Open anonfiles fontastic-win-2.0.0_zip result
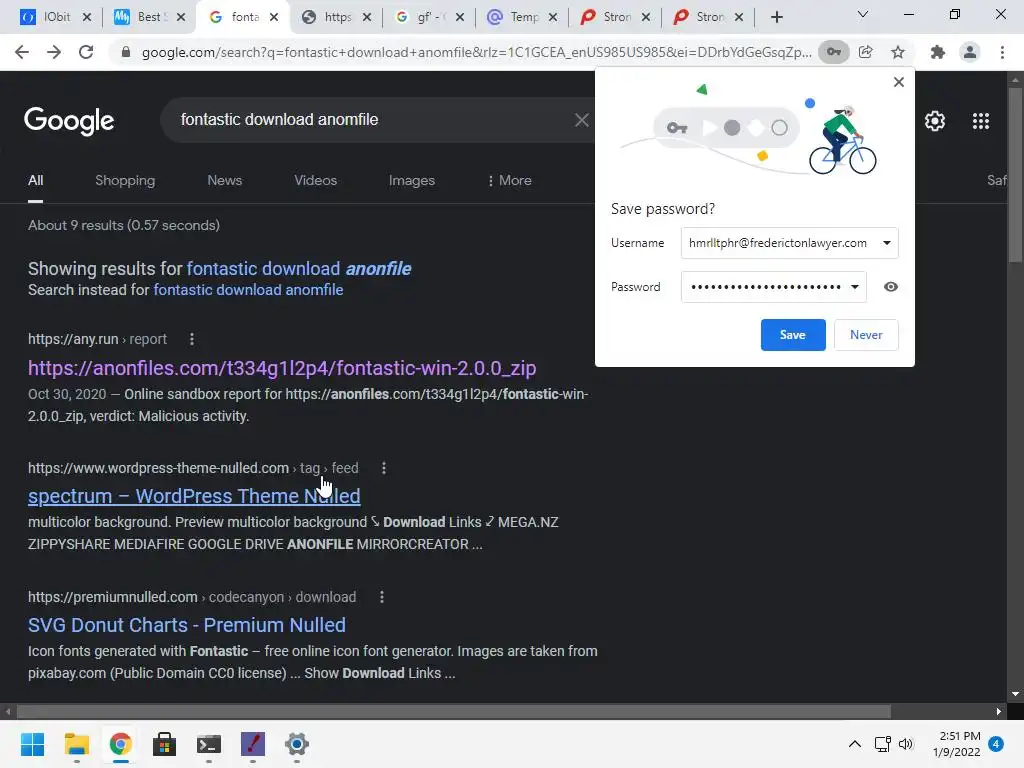Screen dimensions: 1024x768 coord(282,368)
